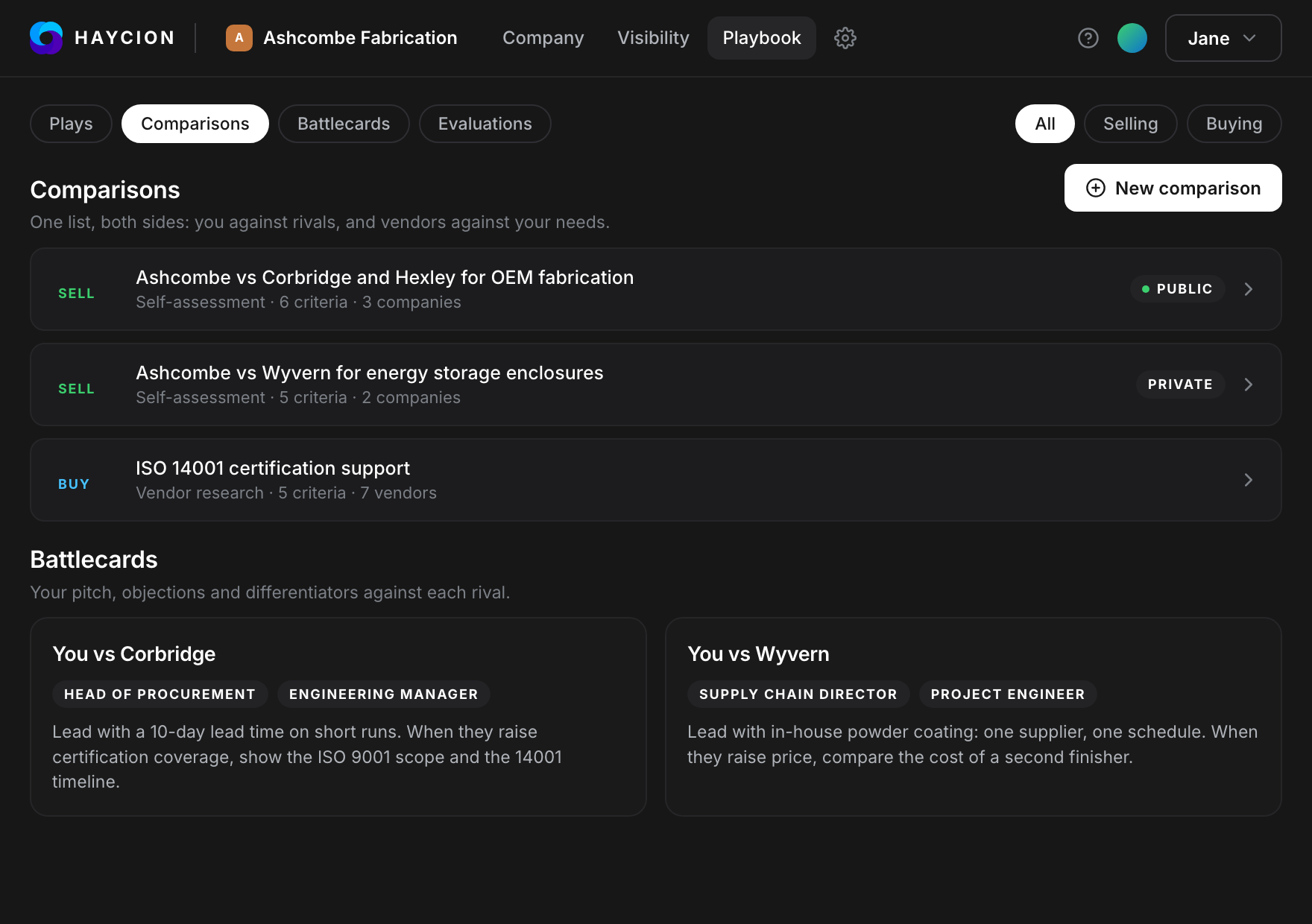This screenshot has width=1312, height=924.
Task: Click the New comparison button
Action: click(1173, 188)
